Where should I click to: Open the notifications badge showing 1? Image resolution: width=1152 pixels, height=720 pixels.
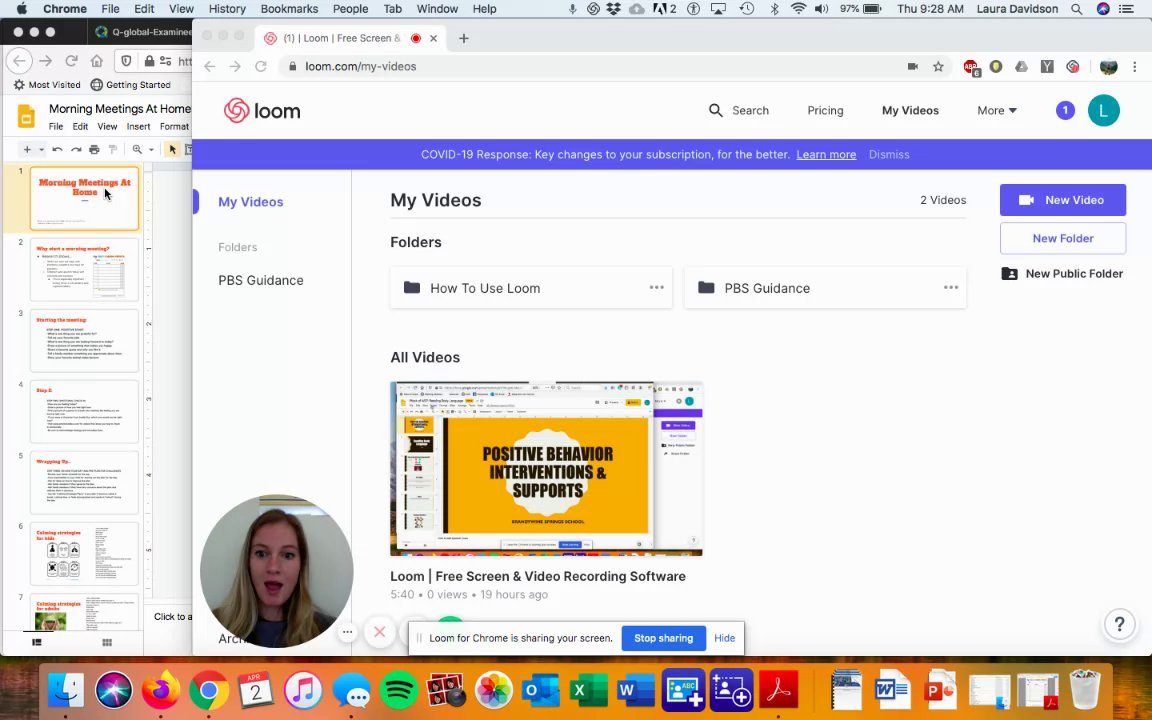click(1065, 110)
